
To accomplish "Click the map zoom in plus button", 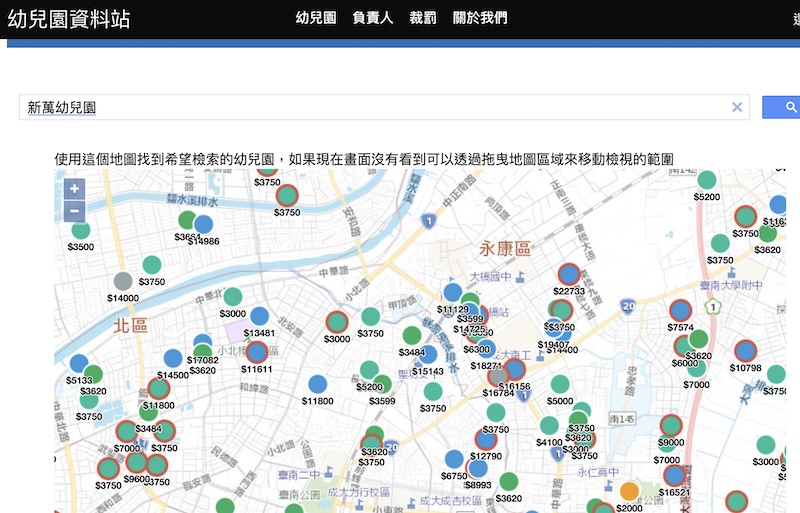I will click(x=74, y=189).
